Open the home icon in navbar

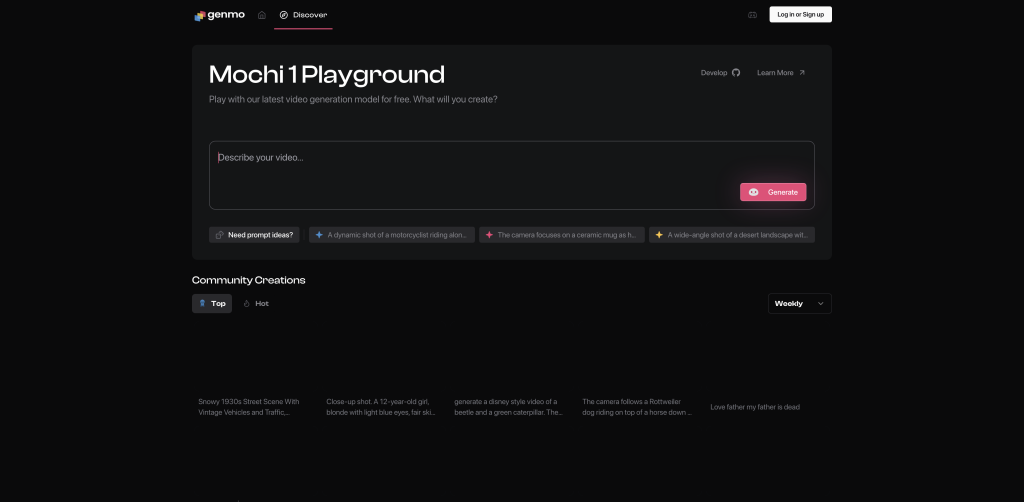click(262, 15)
